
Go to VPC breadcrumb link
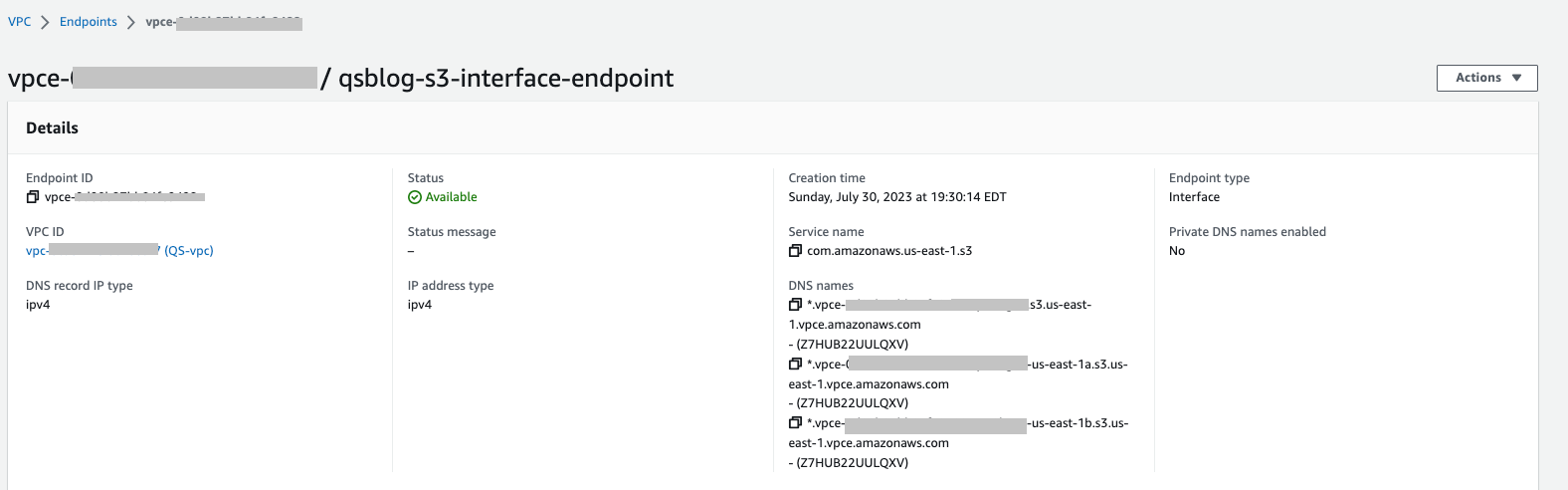pos(19,22)
